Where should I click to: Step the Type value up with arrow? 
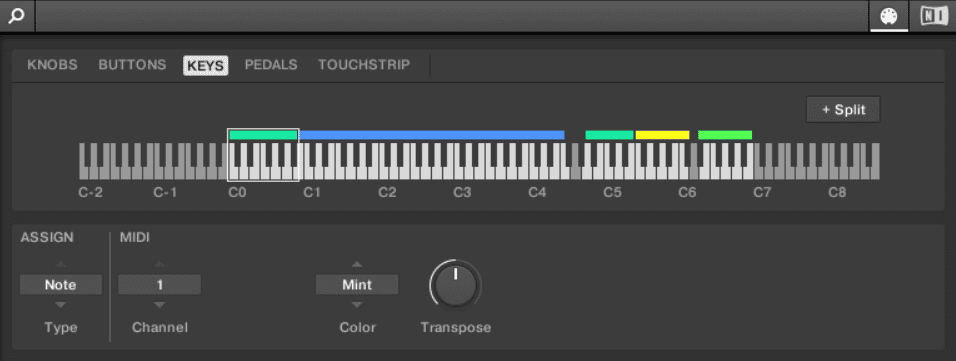tap(60, 265)
